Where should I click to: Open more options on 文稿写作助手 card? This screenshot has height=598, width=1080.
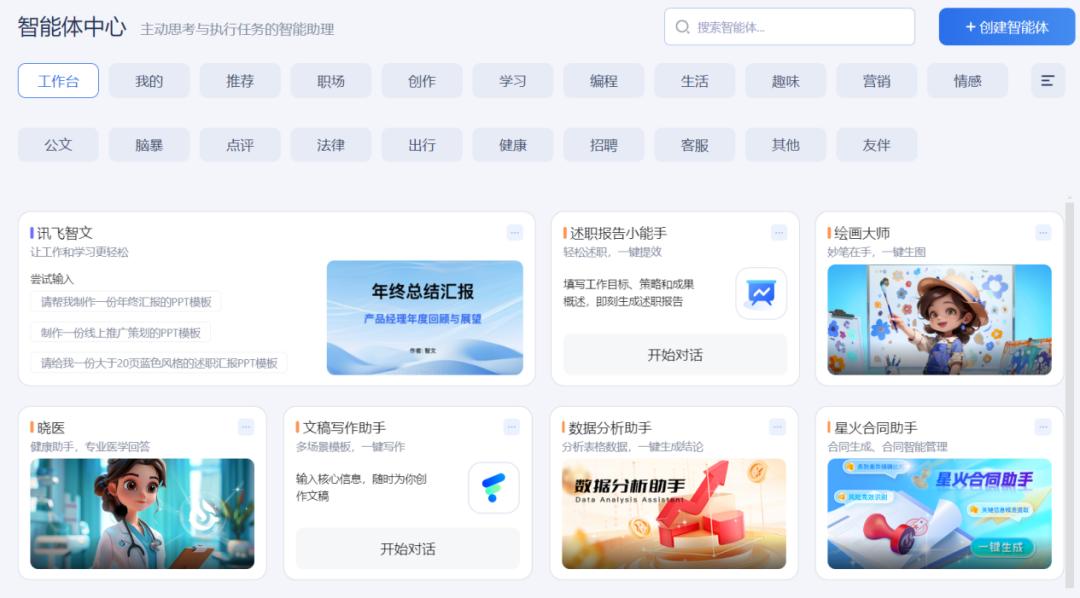512,427
